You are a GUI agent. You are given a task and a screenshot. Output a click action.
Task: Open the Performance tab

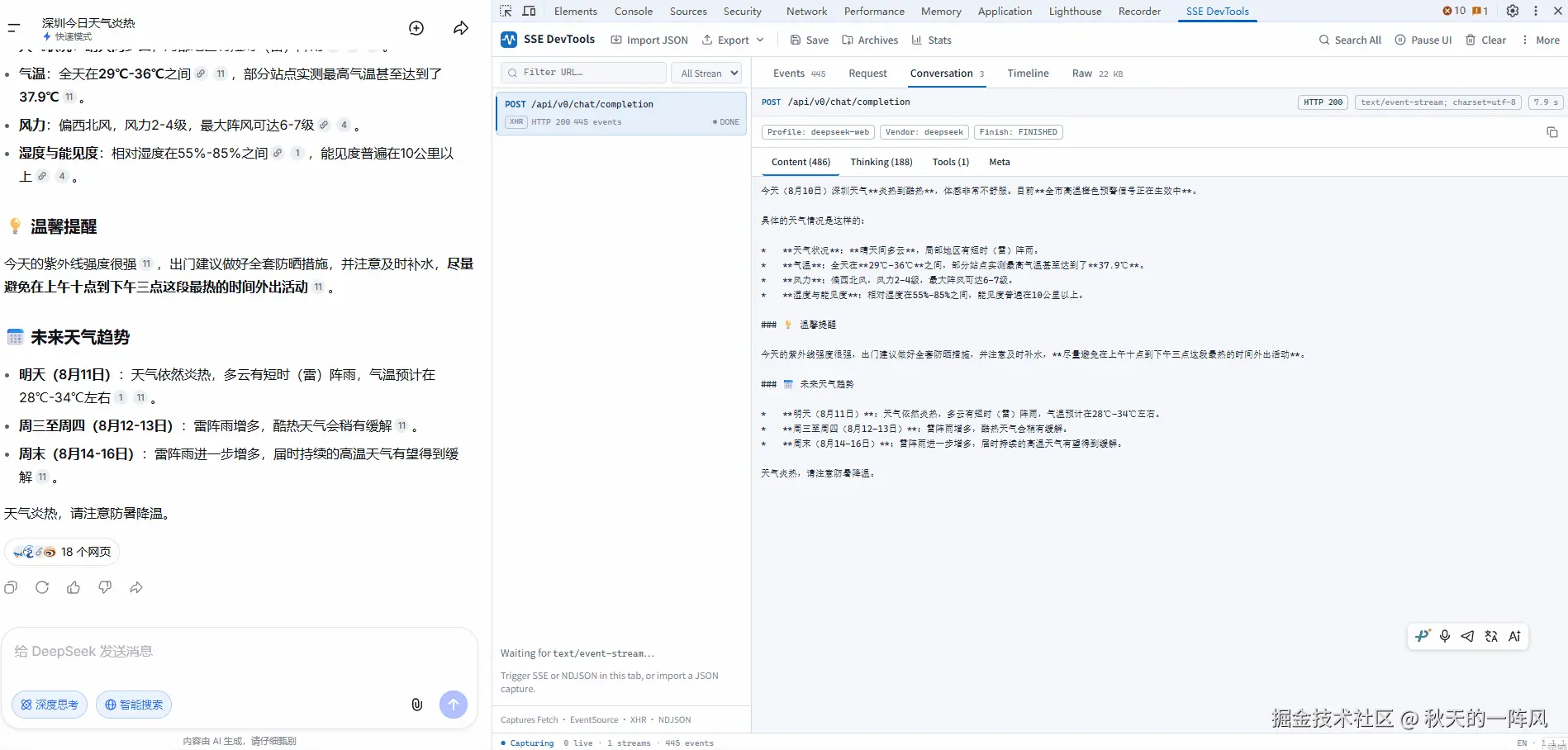(x=874, y=11)
